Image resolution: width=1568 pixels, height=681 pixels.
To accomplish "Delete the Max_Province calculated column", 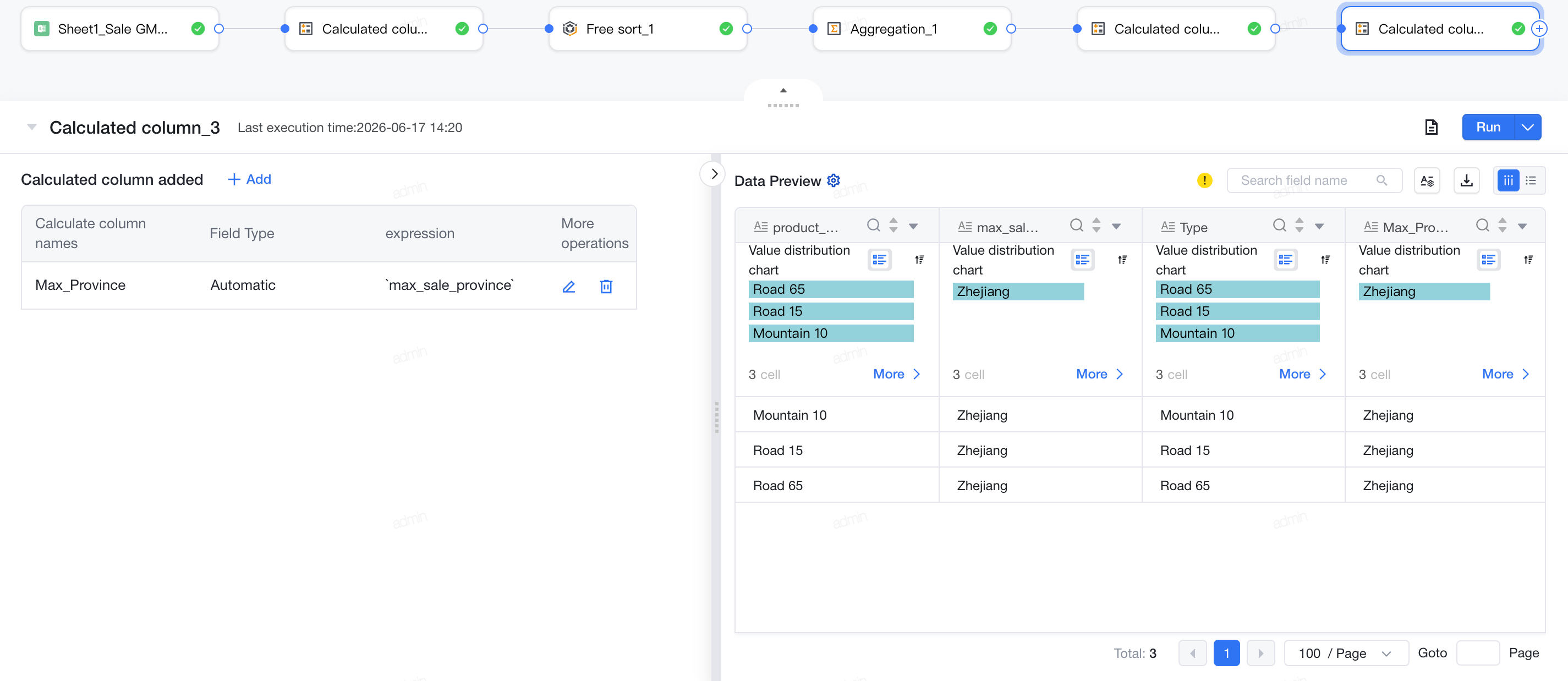I will pos(606,286).
